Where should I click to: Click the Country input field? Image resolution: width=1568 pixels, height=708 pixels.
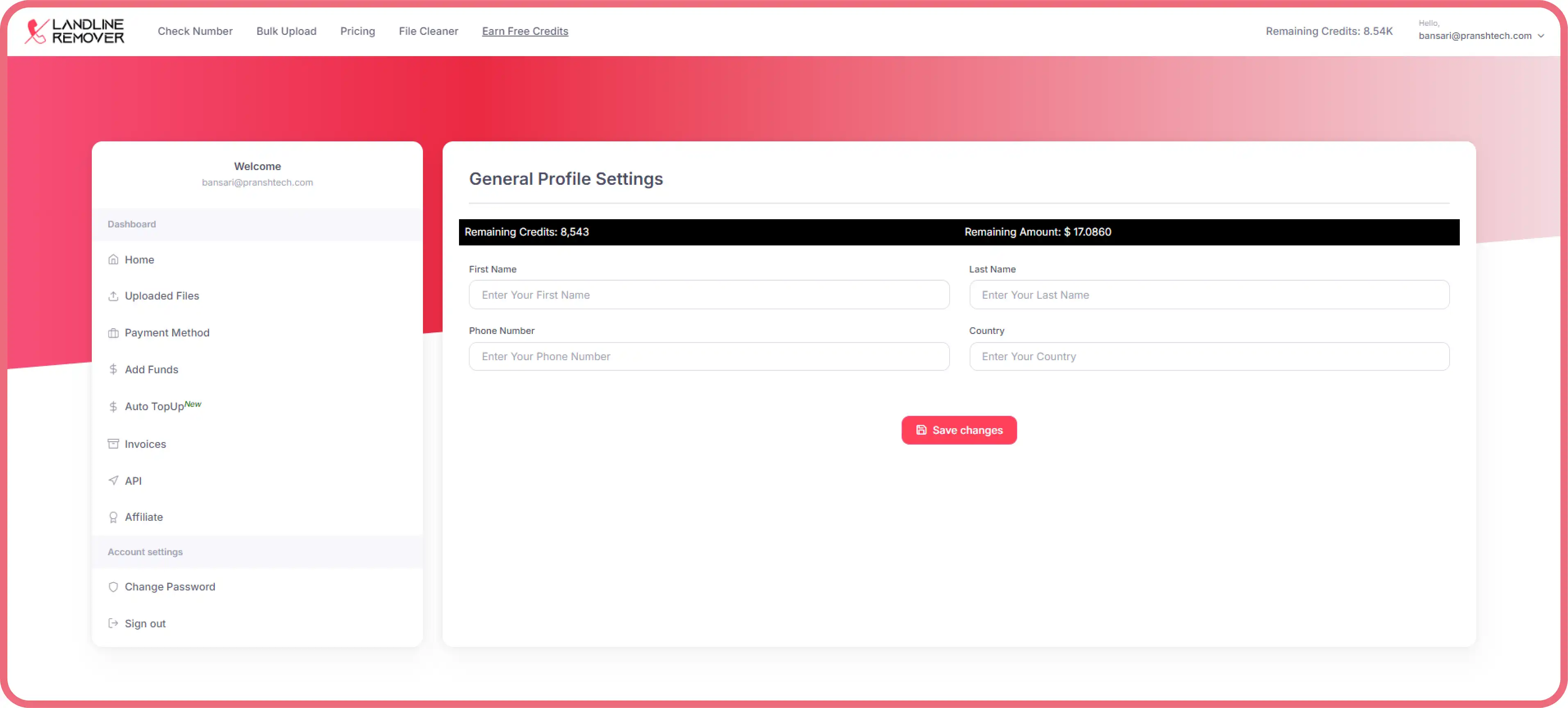pyautogui.click(x=1209, y=356)
